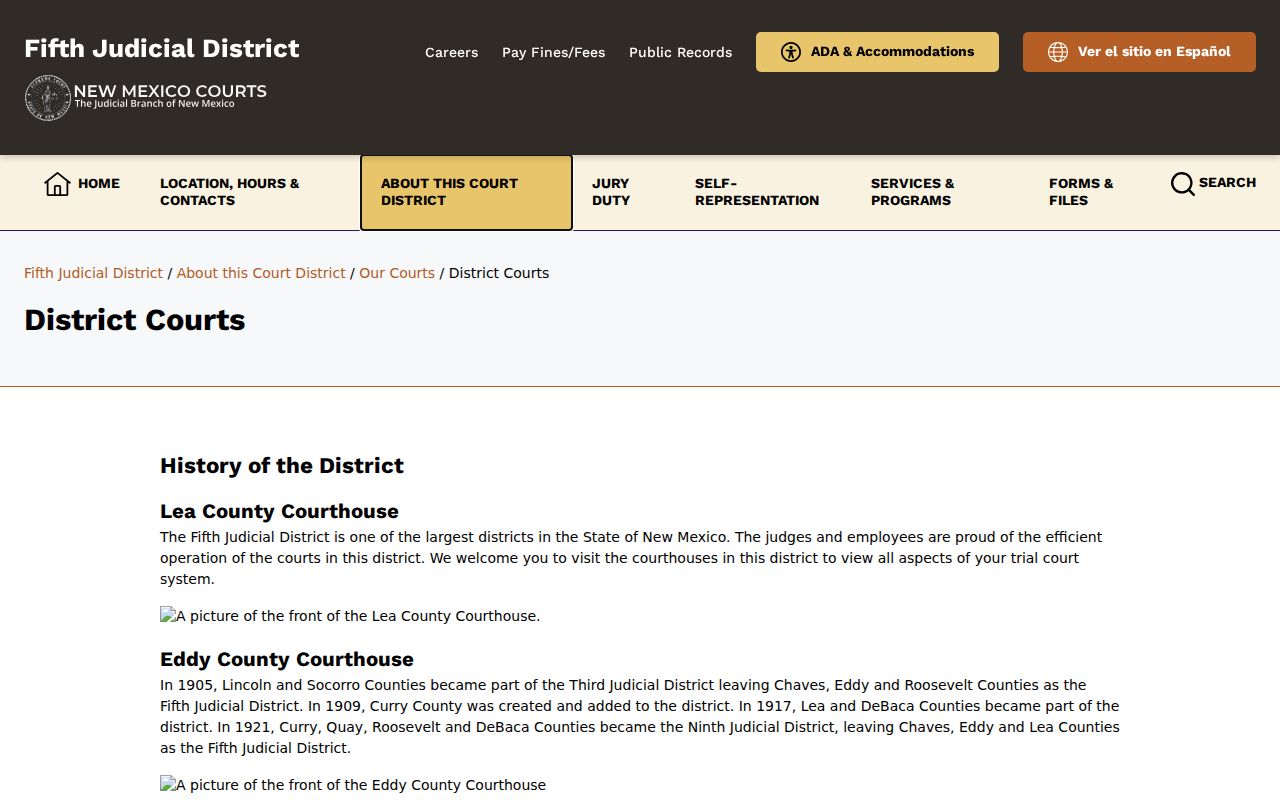
Task: Click the SEARCH label in navigation
Action: 1227,183
